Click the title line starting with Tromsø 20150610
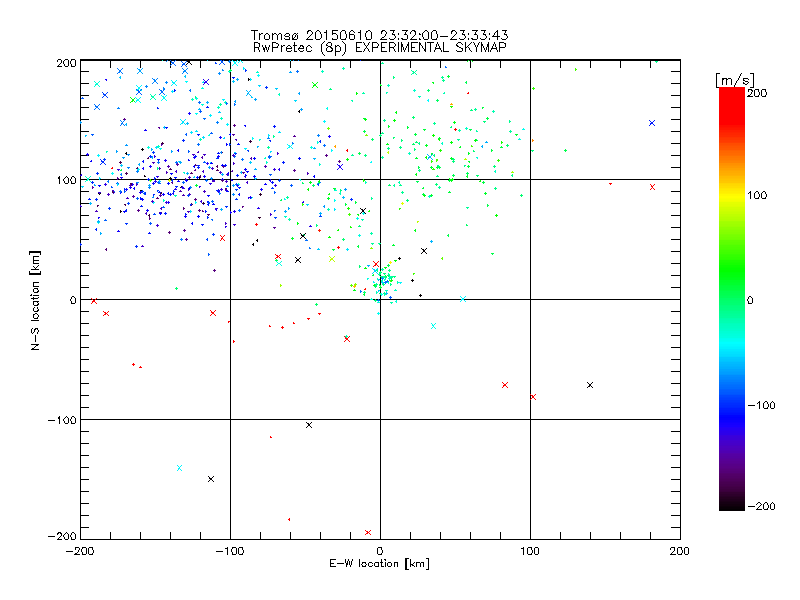Viewport: 800px width, 600px height. tap(380, 35)
